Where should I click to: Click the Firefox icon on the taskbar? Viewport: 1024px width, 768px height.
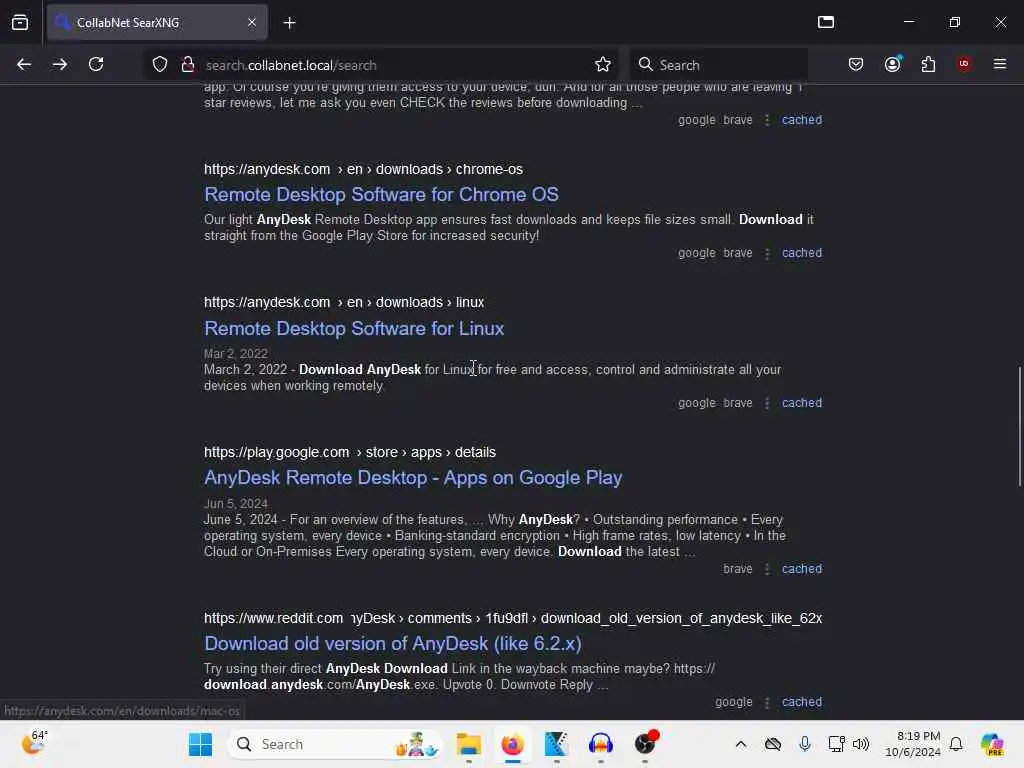(513, 744)
